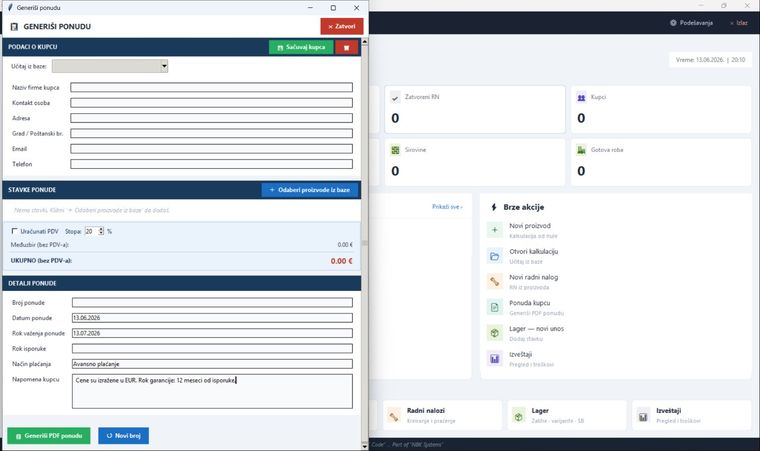Viewport: 760px width, 451px height.
Task: Click Izlaz in the main window header
Action: click(739, 23)
